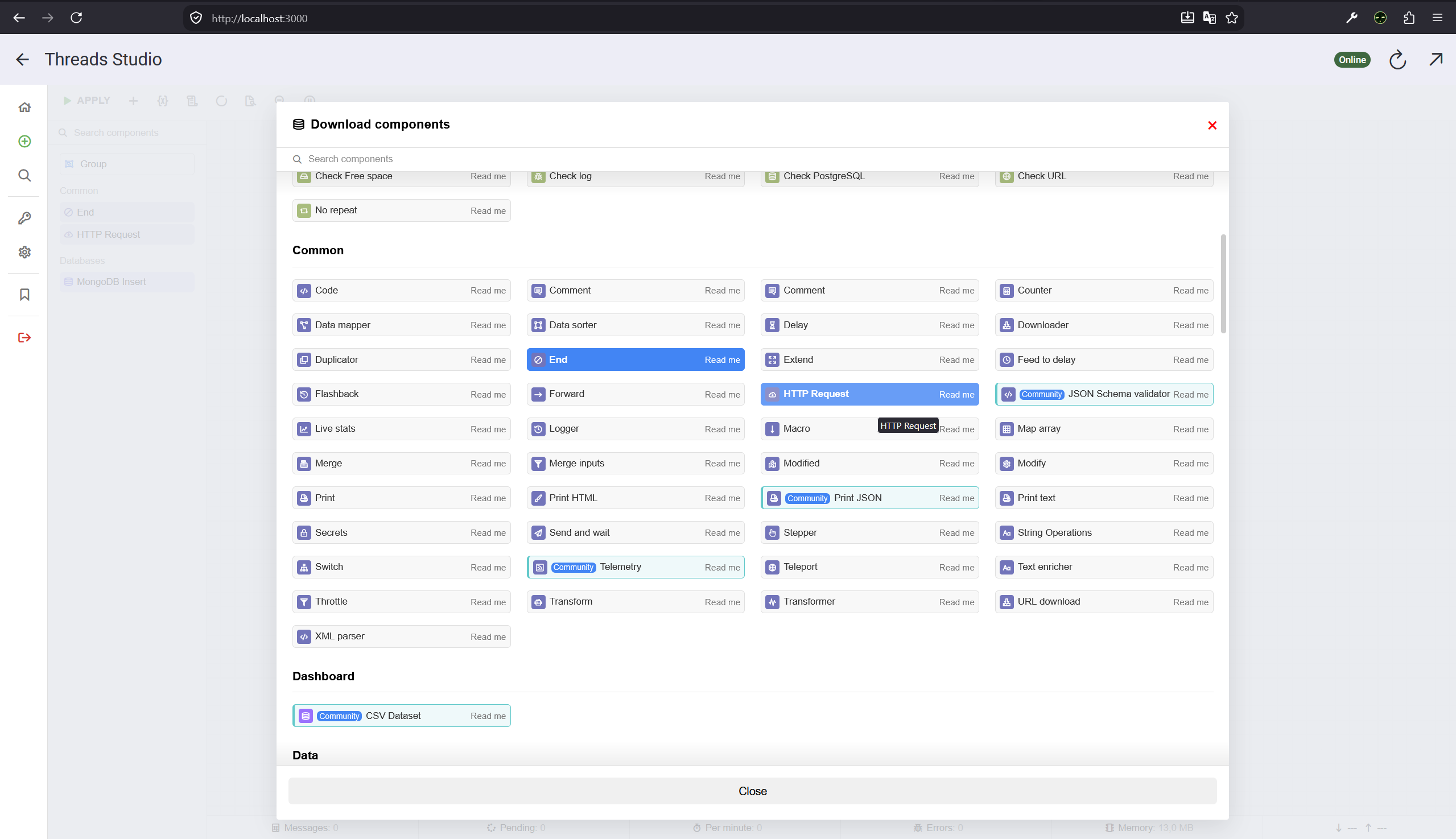The height and width of the screenshot is (839, 1456).
Task: Open Read me for URL download
Action: (1190, 602)
